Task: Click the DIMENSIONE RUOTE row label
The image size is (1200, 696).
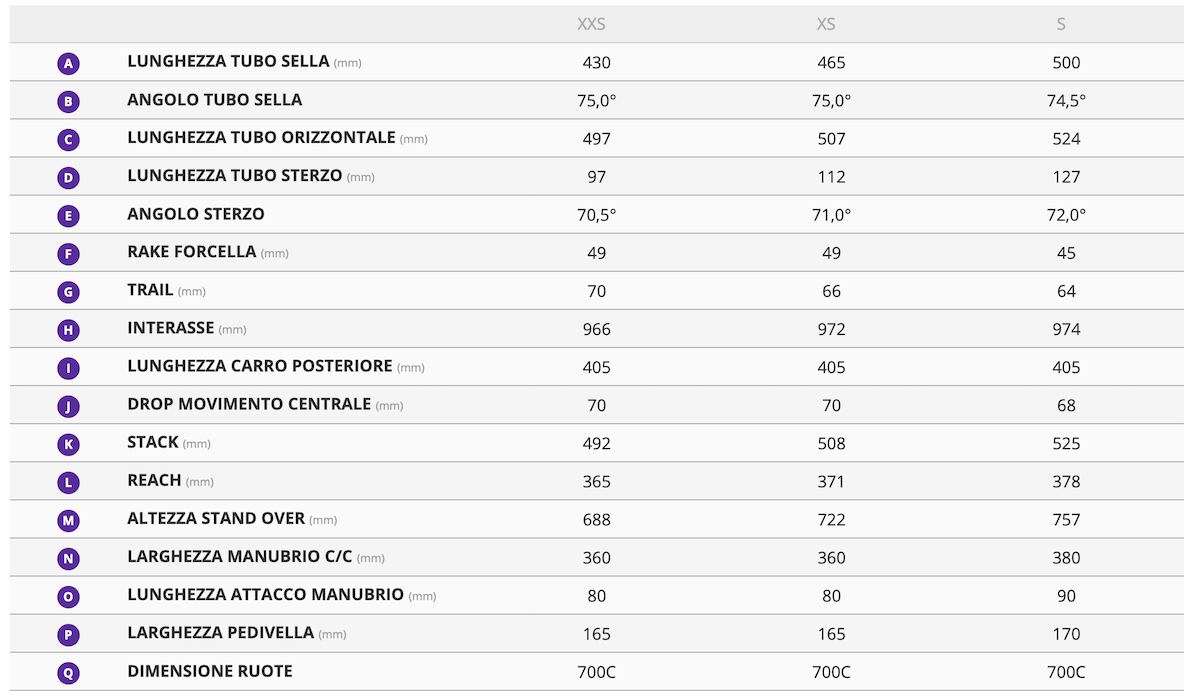Action: [210, 671]
